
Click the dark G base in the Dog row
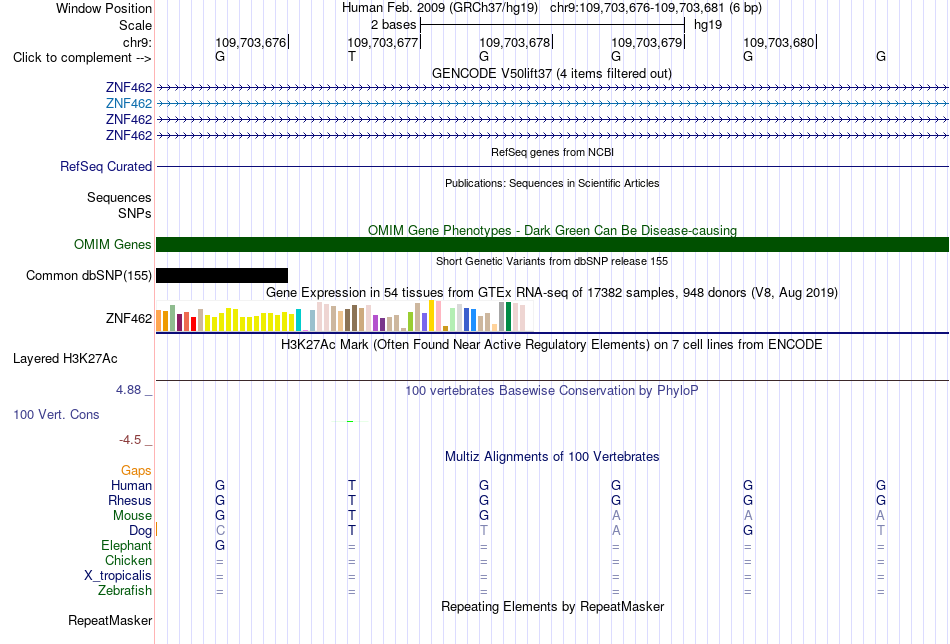tap(748, 531)
